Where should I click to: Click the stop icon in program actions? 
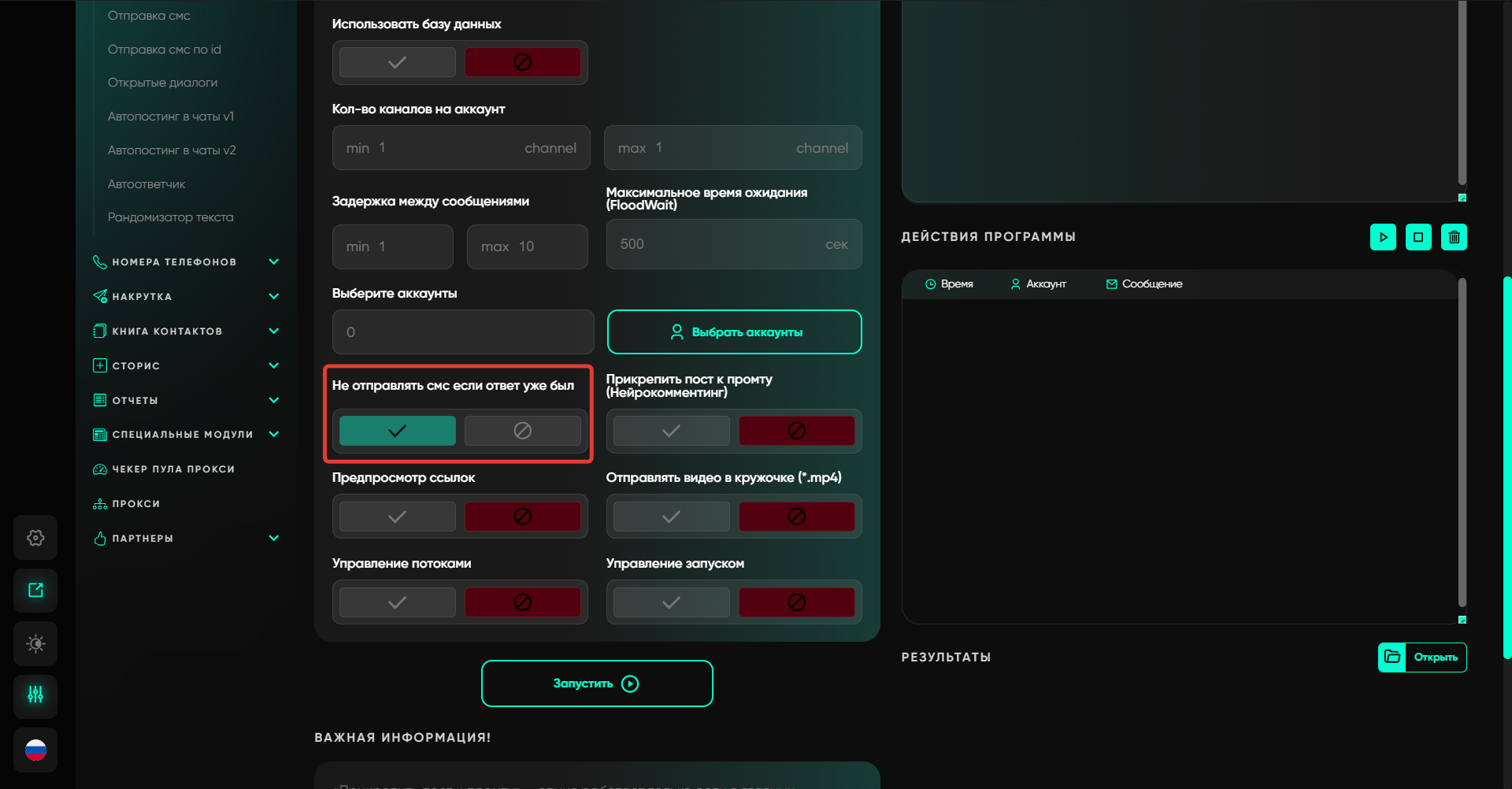tap(1418, 237)
